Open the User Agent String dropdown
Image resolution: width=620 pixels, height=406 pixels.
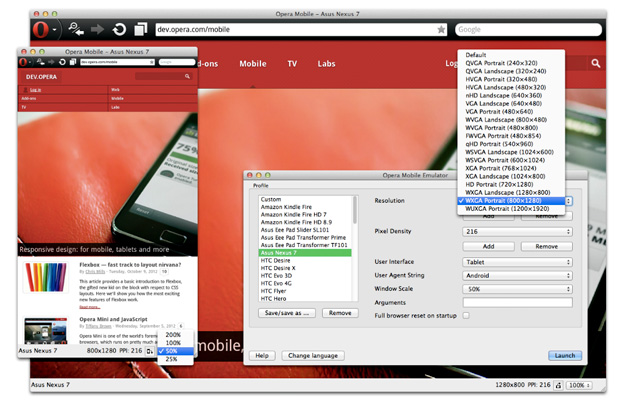(x=517, y=276)
